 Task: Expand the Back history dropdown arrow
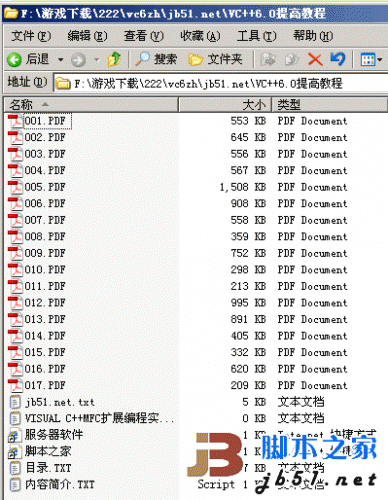pyautogui.click(x=61, y=60)
